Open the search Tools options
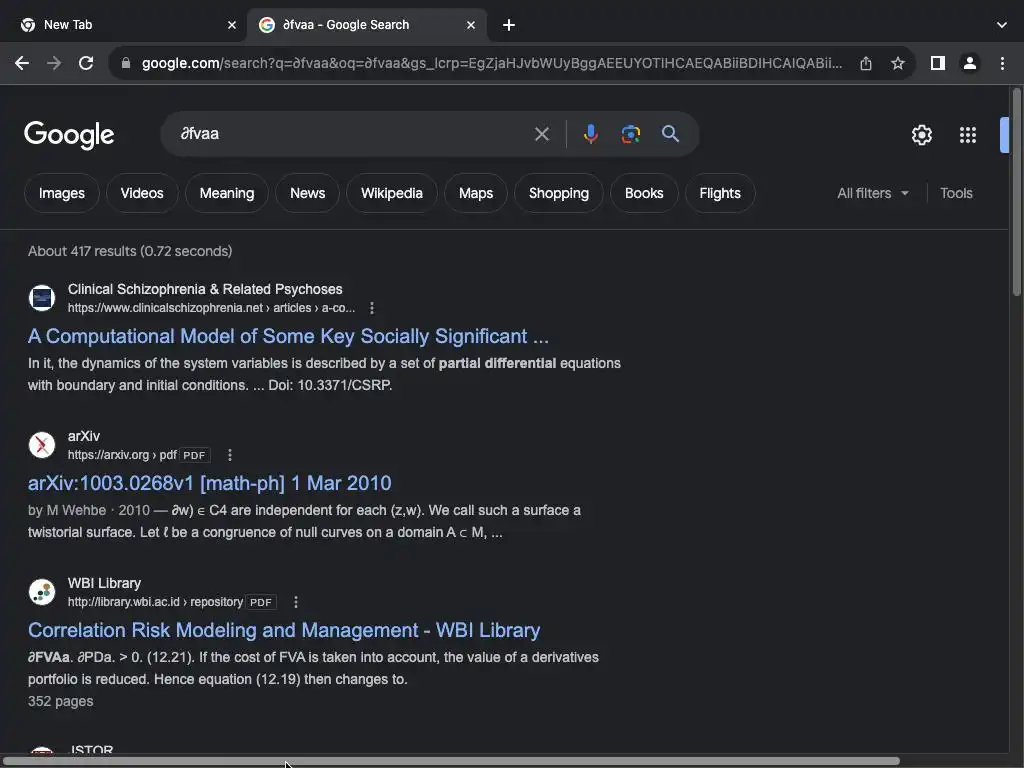The width and height of the screenshot is (1024, 768). 956,193
